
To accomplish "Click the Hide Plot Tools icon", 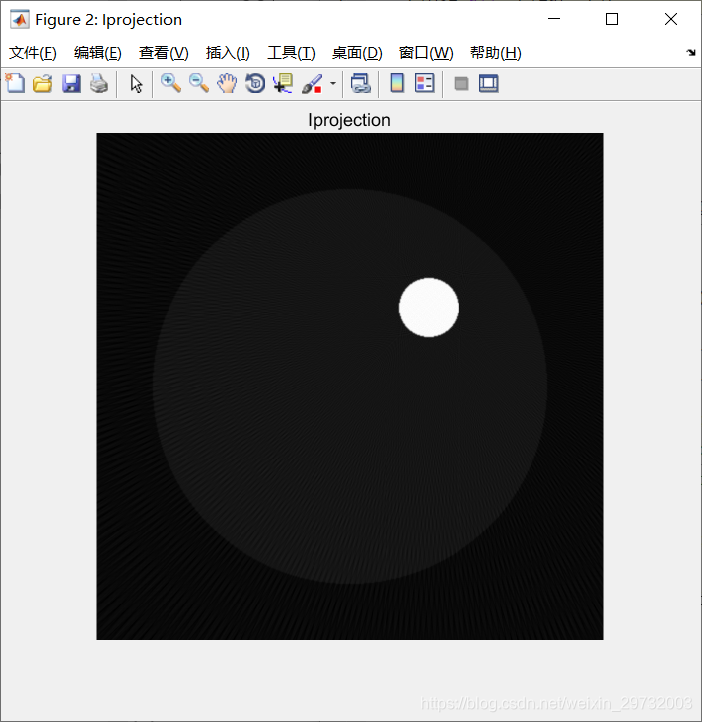I will (461, 84).
